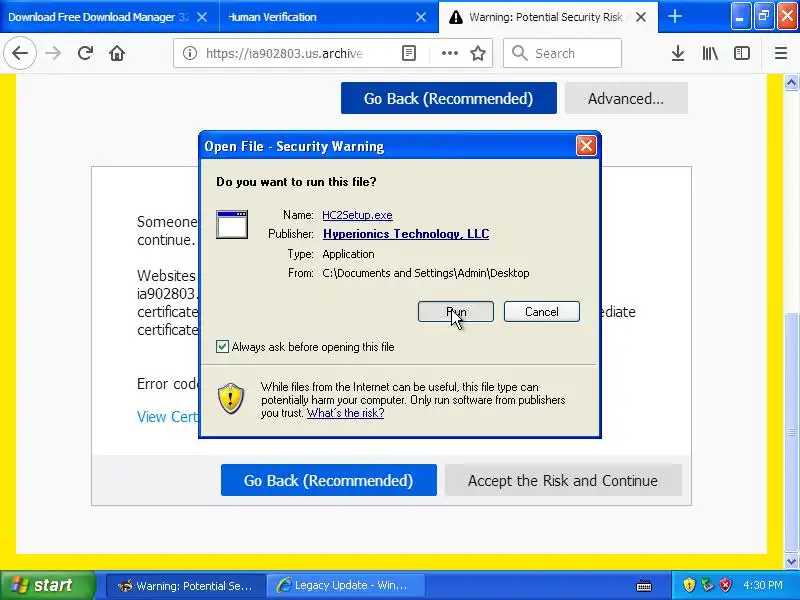
Task: Open the HC2Setup.exe name link
Action: (x=357, y=215)
